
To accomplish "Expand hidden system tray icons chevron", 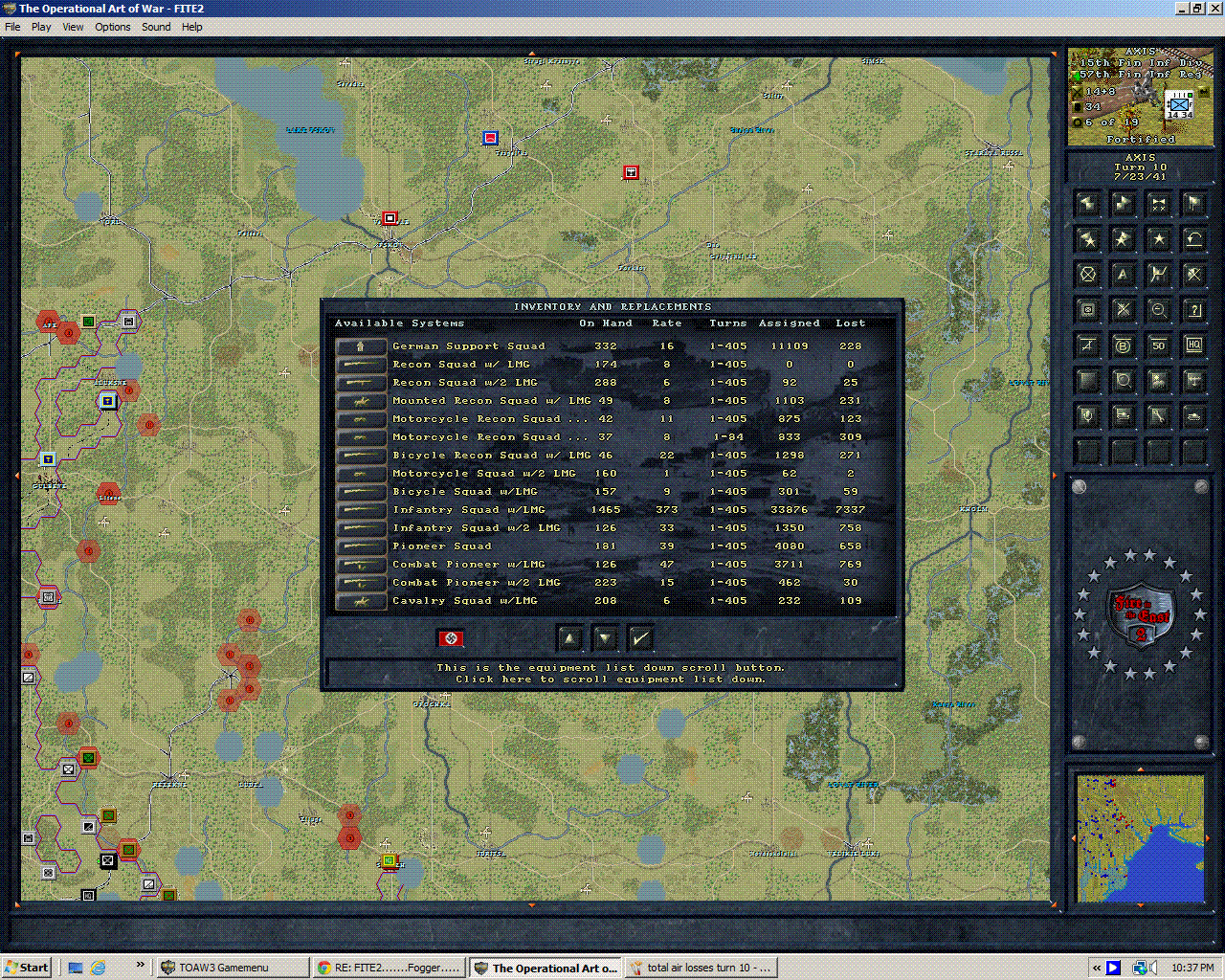I will [x=1096, y=968].
